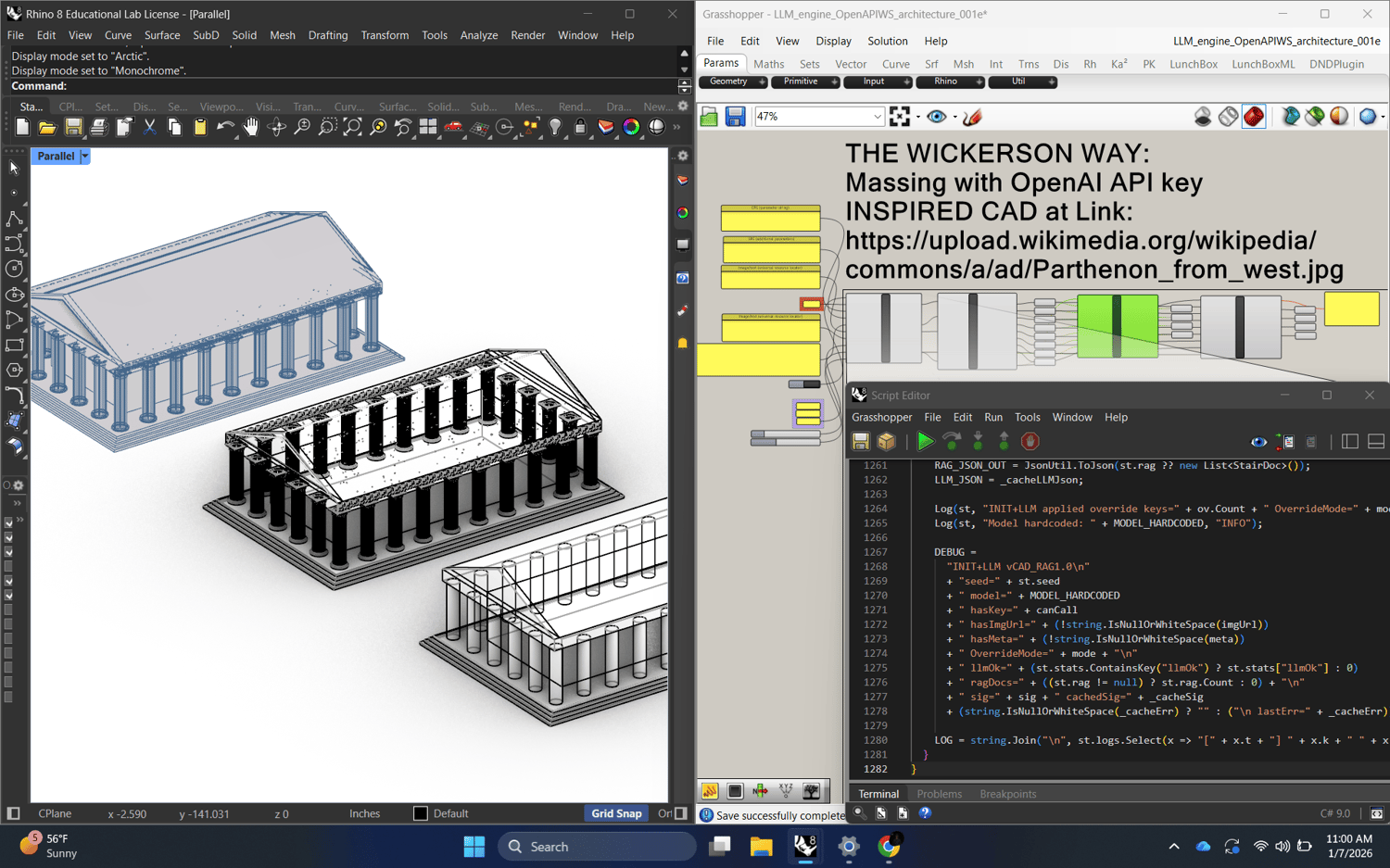Expand more Rhino toolbar icons chevron
The width and height of the screenshot is (1390, 868).
point(676,128)
